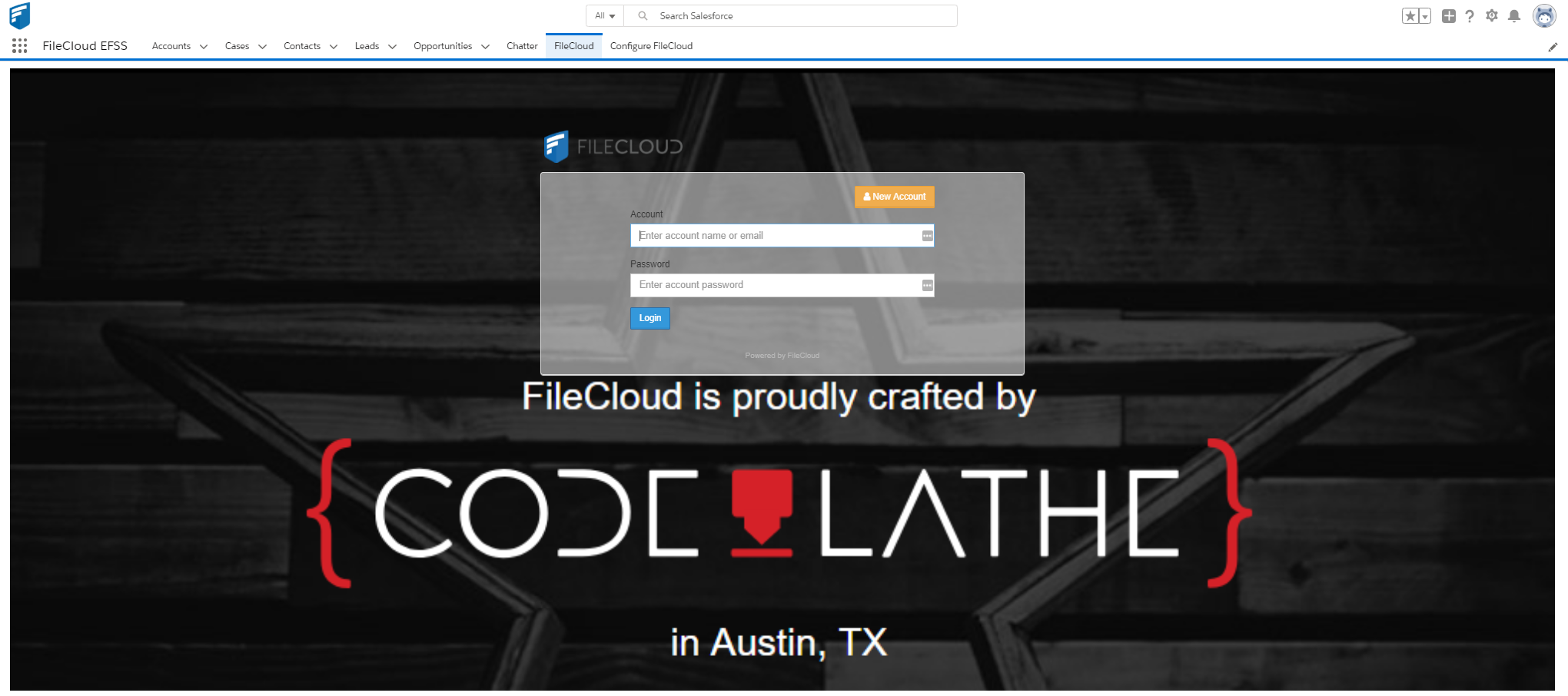Open the Favorites star icon

pos(1410,16)
